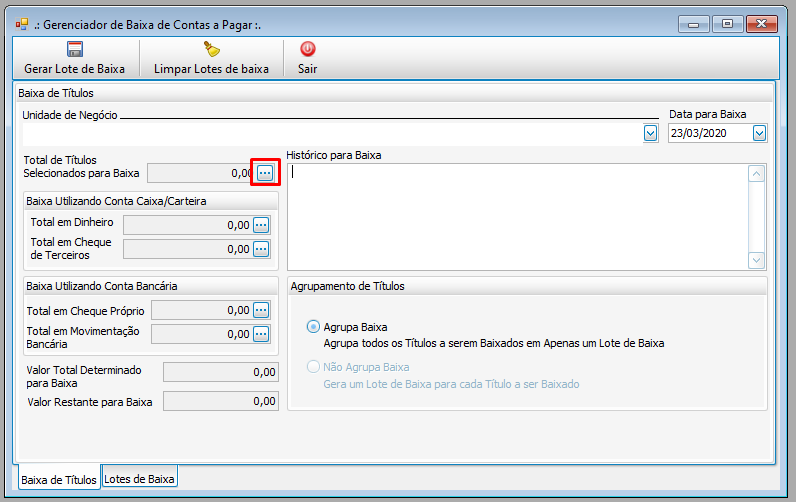Select the Agrupa Baixa radio option

[x=313, y=326]
